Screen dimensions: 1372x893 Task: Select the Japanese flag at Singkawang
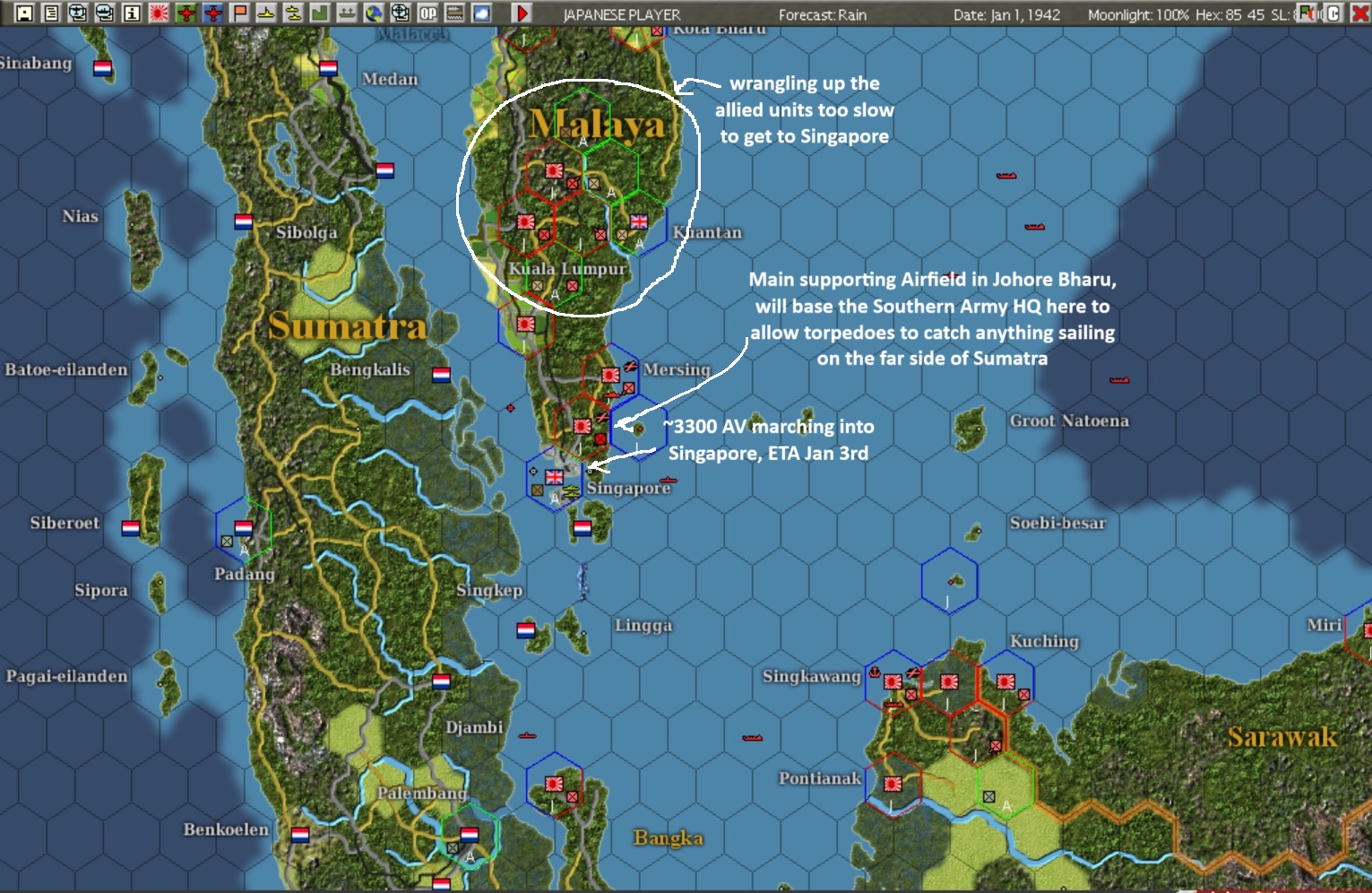[893, 681]
